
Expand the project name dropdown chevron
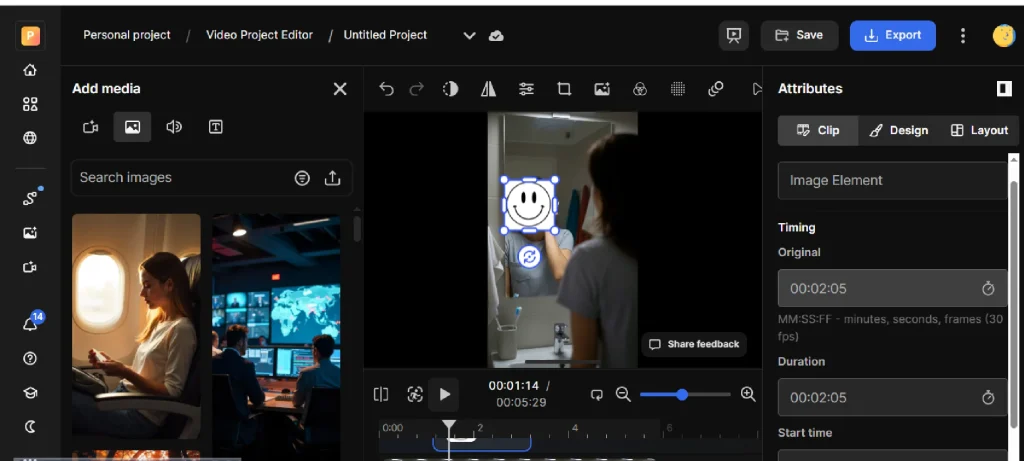469,35
